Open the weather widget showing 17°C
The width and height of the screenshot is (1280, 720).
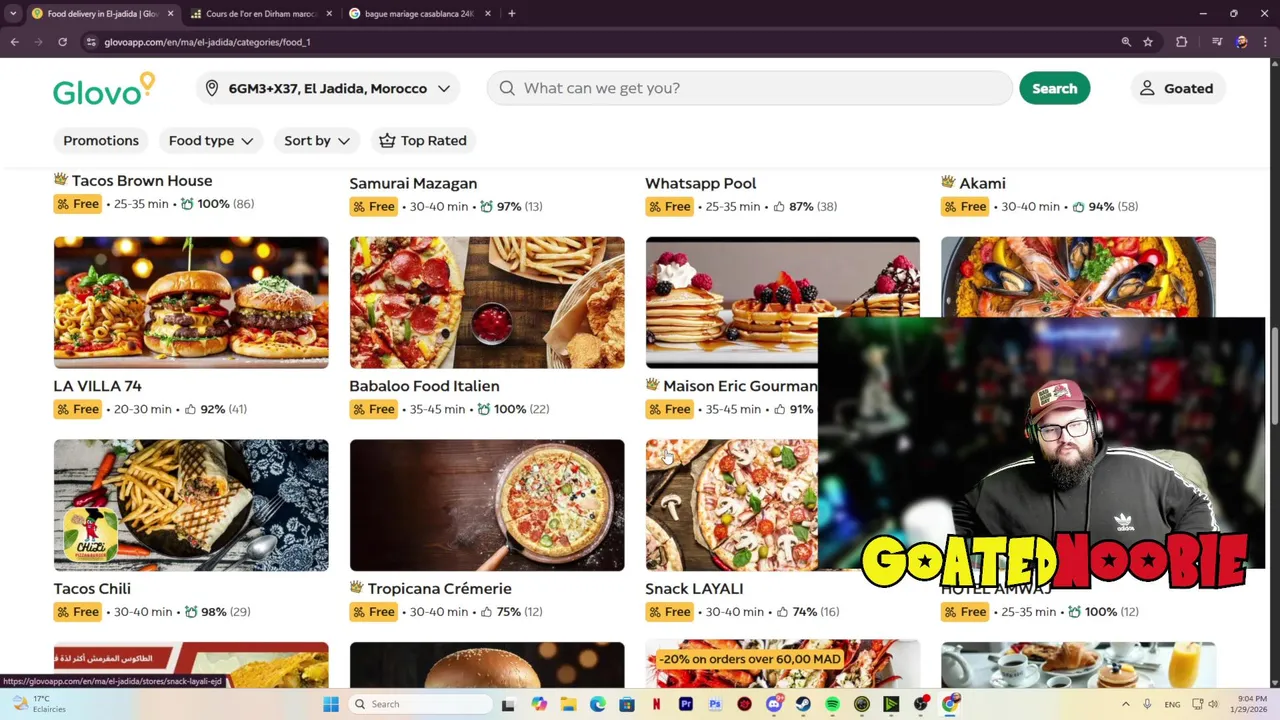click(38, 704)
